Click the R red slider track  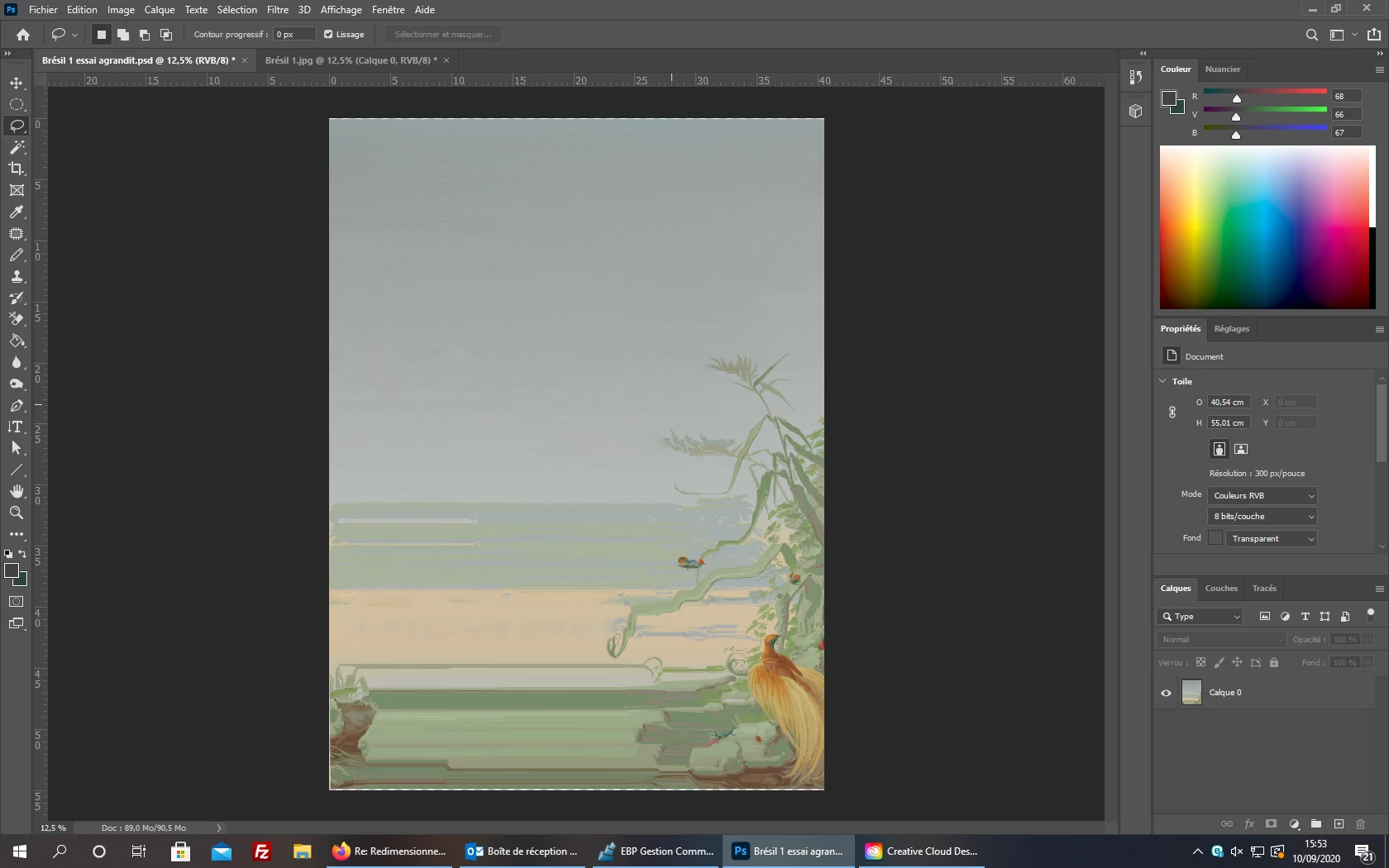pos(1265,92)
